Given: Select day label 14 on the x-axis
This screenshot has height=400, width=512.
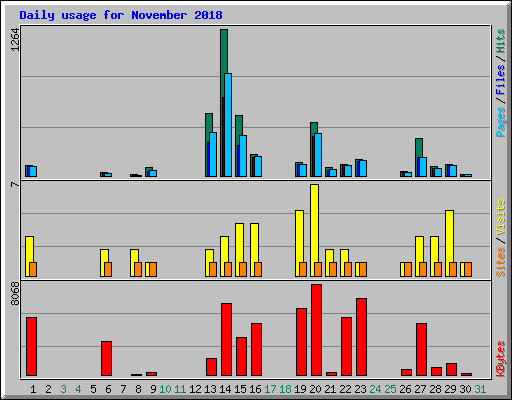Looking at the screenshot, I should (x=225, y=389).
